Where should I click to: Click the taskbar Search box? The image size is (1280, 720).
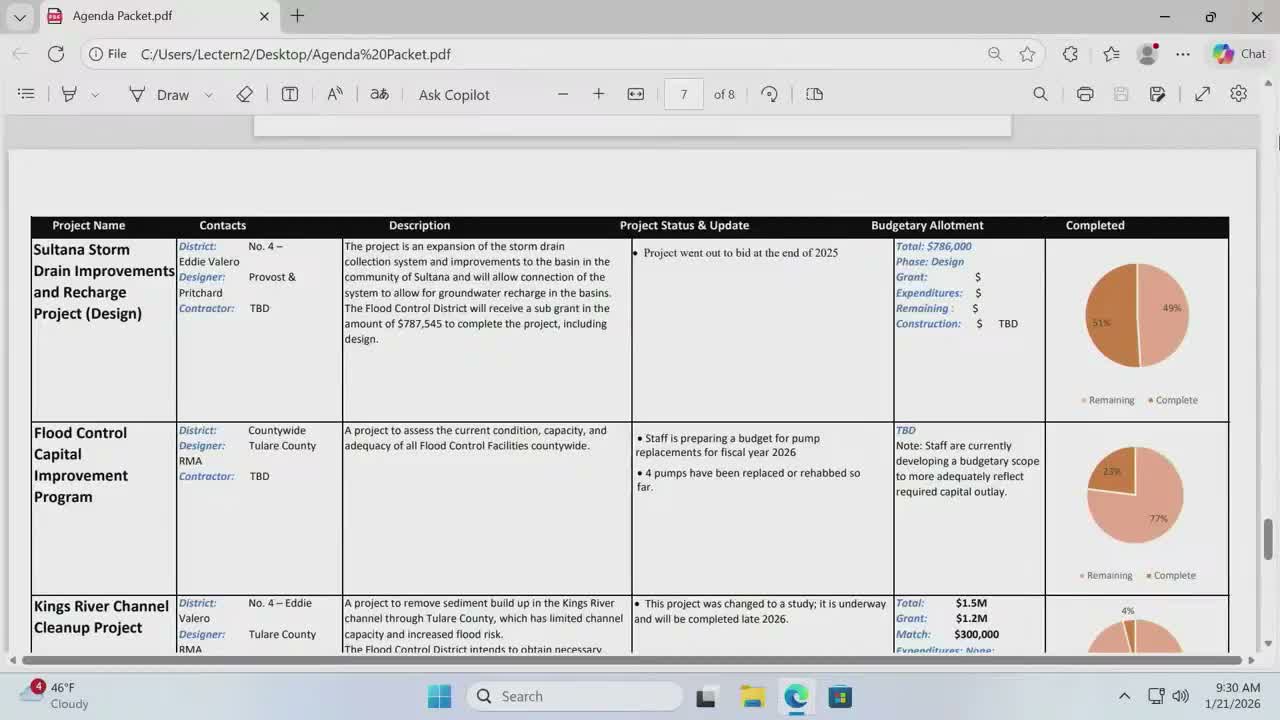point(573,696)
